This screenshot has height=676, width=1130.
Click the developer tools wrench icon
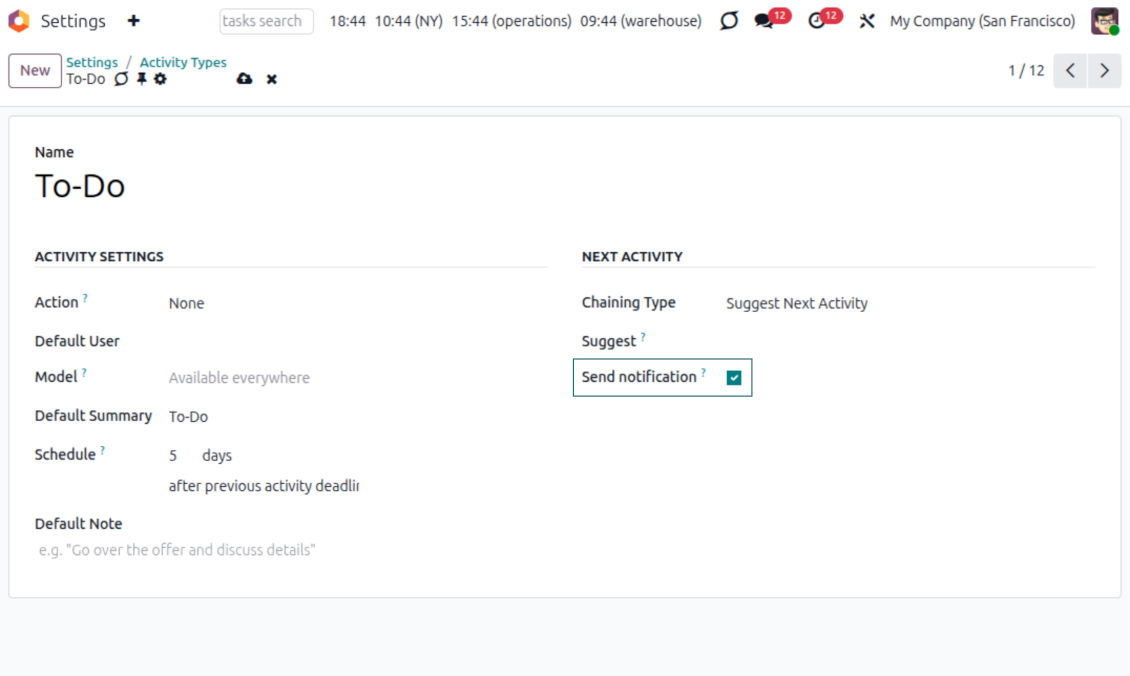pyautogui.click(x=867, y=20)
